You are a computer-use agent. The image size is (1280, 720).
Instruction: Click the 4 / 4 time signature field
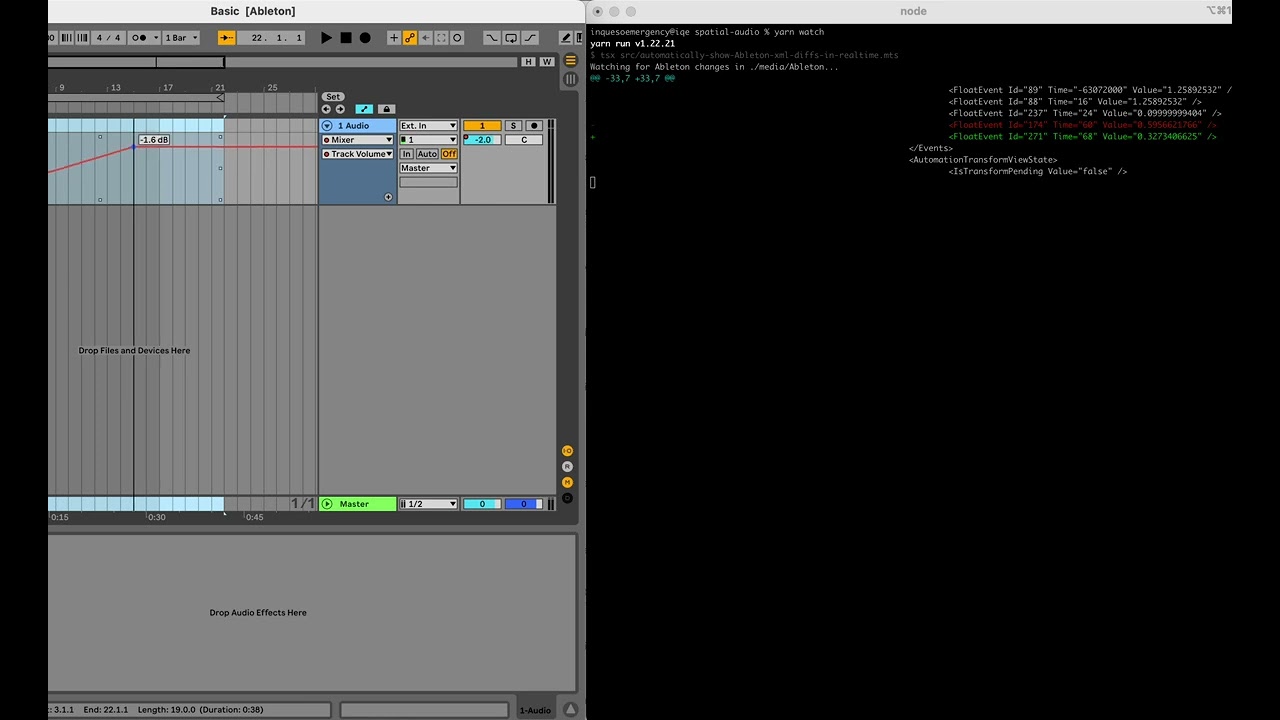[x=108, y=38]
